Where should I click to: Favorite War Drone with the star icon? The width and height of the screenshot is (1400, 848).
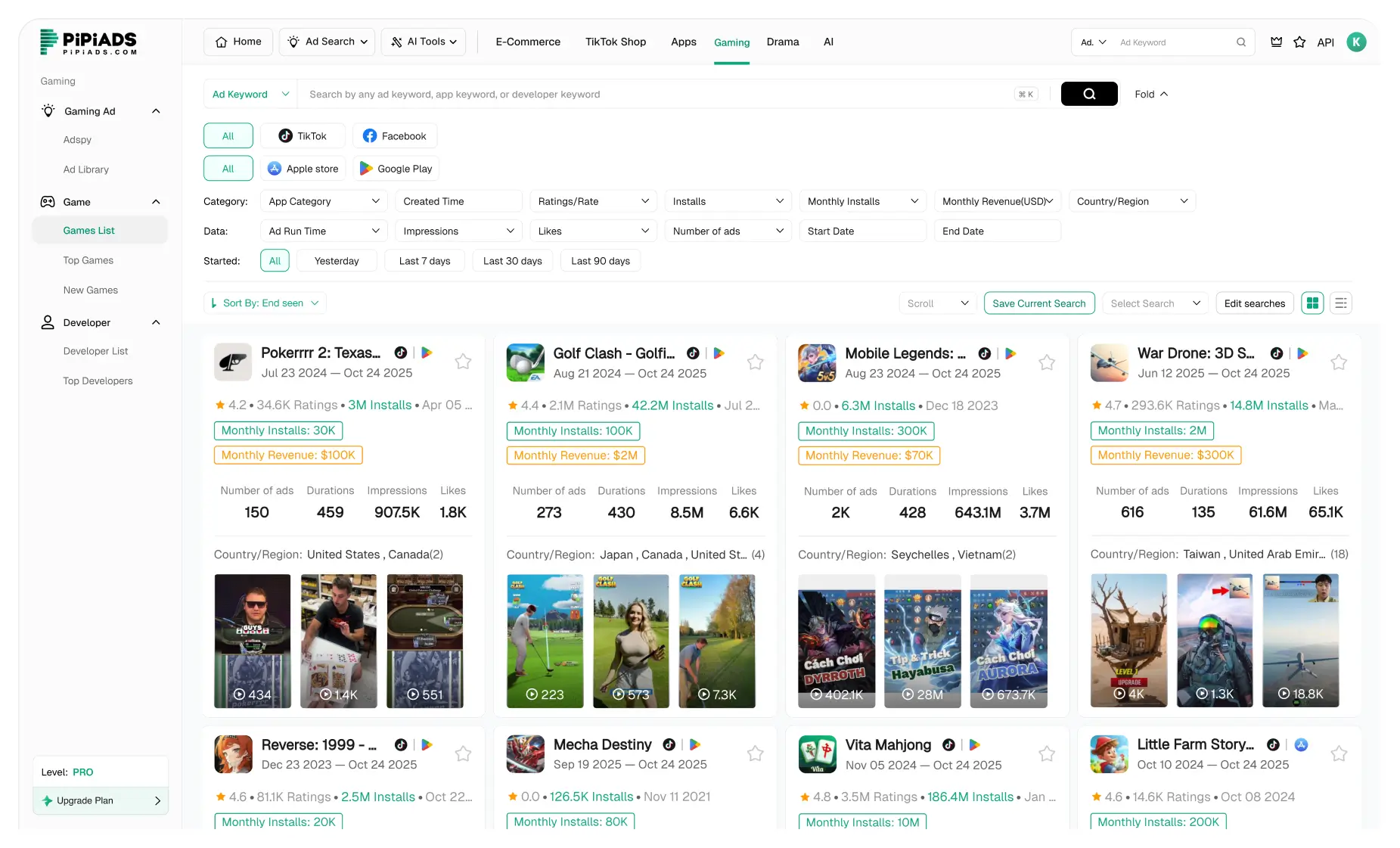(x=1338, y=362)
